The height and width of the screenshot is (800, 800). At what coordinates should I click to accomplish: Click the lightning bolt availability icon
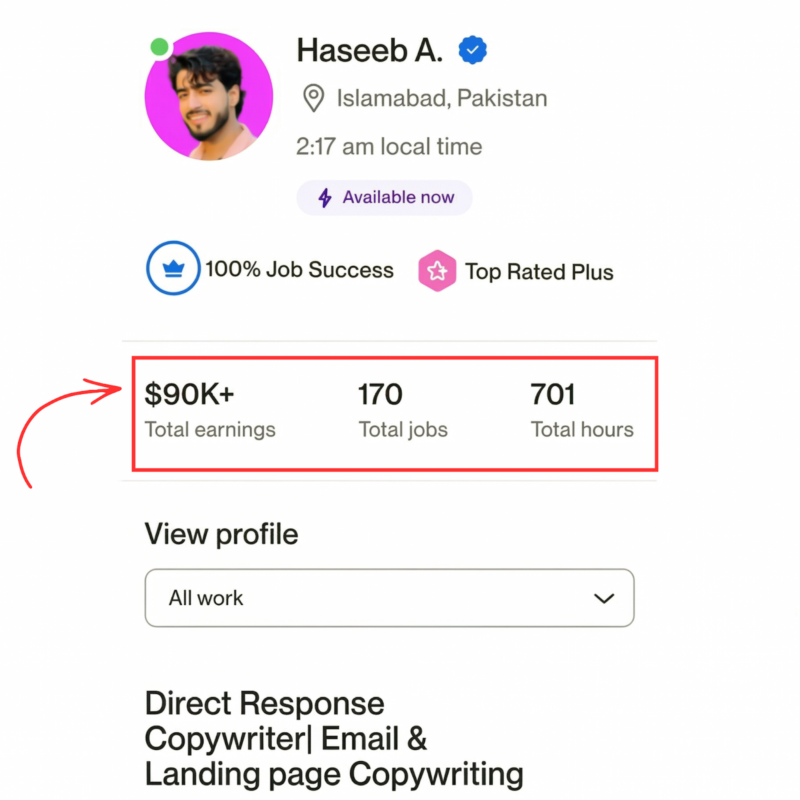click(324, 197)
